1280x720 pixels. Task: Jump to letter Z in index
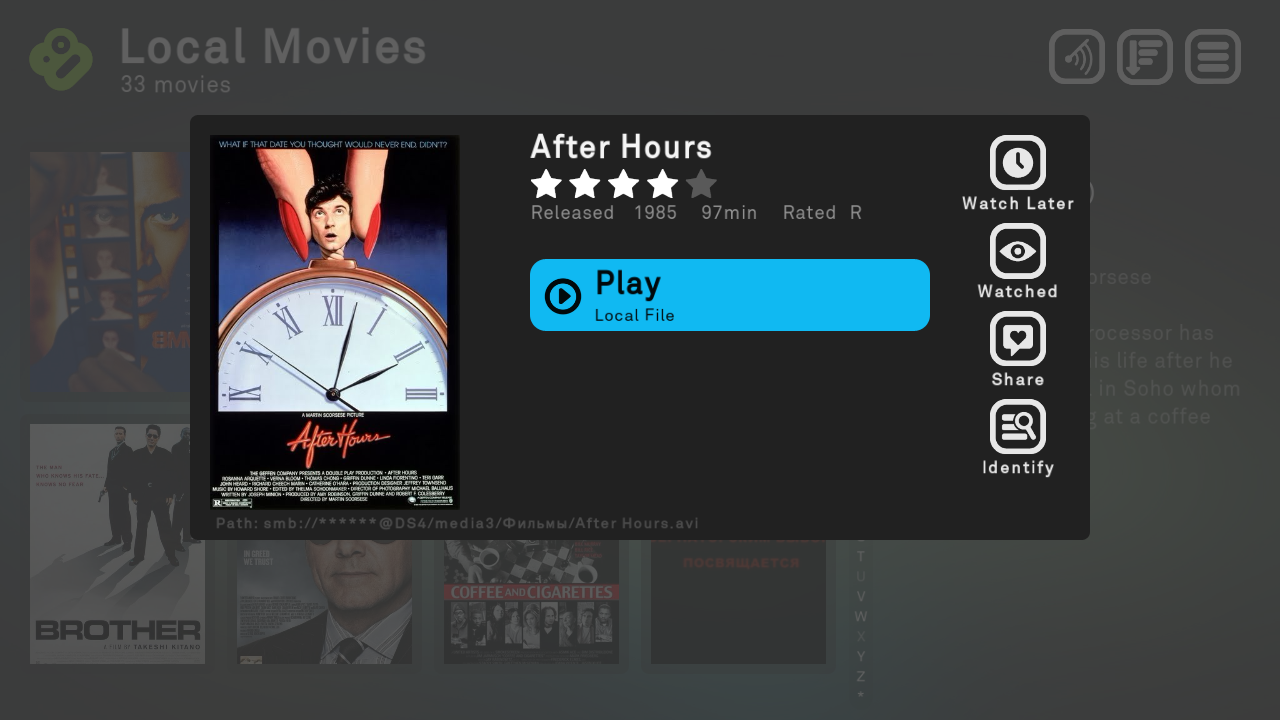(861, 676)
